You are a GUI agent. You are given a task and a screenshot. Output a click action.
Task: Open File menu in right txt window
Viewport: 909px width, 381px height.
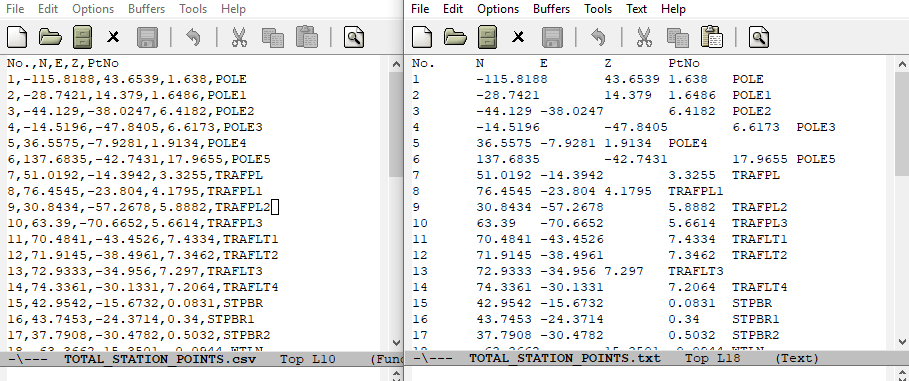pyautogui.click(x=420, y=9)
